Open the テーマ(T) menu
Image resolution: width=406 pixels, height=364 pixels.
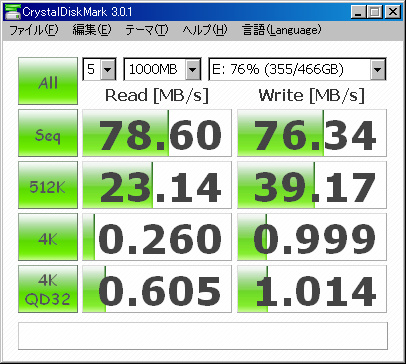point(147,30)
